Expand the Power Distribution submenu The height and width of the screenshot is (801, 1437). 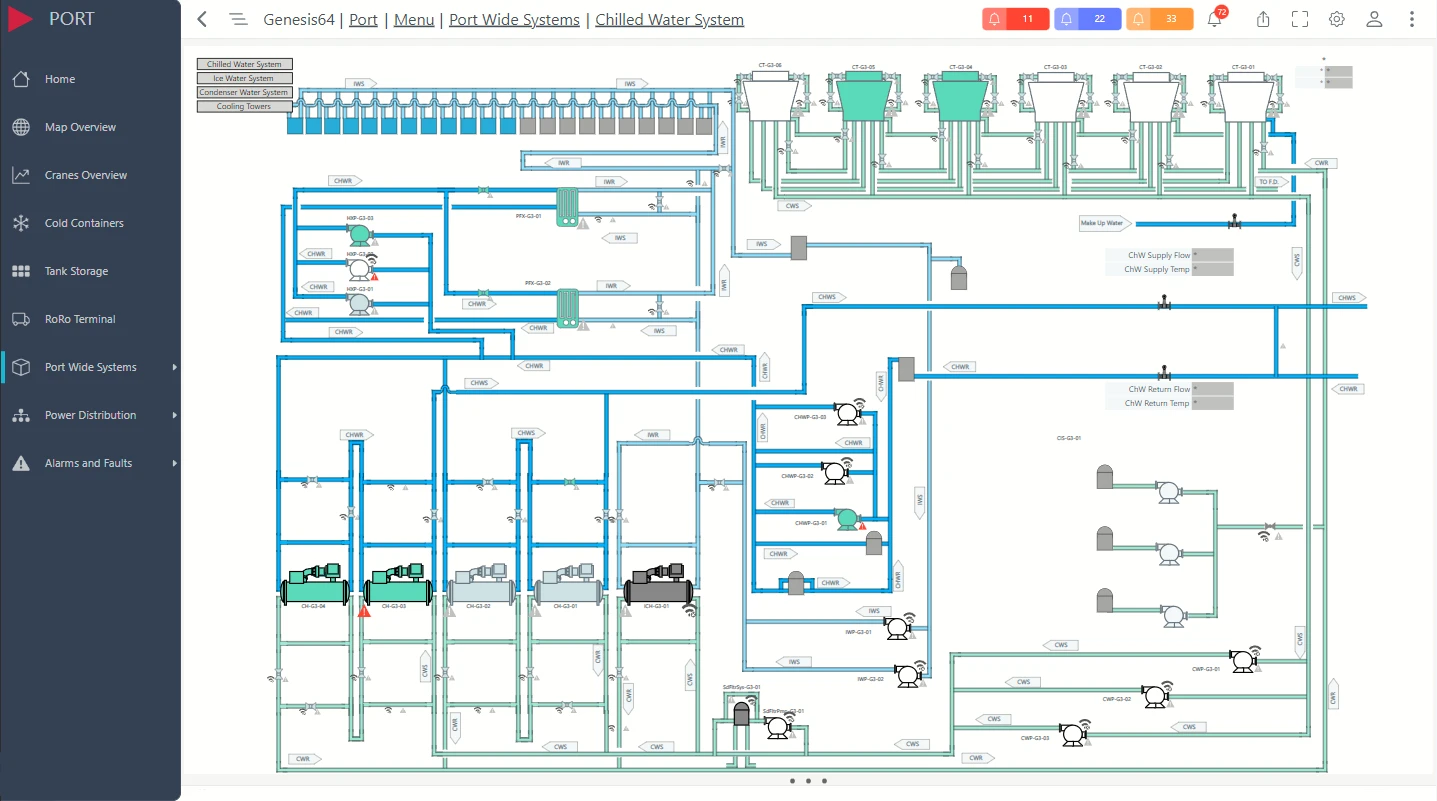pos(174,415)
